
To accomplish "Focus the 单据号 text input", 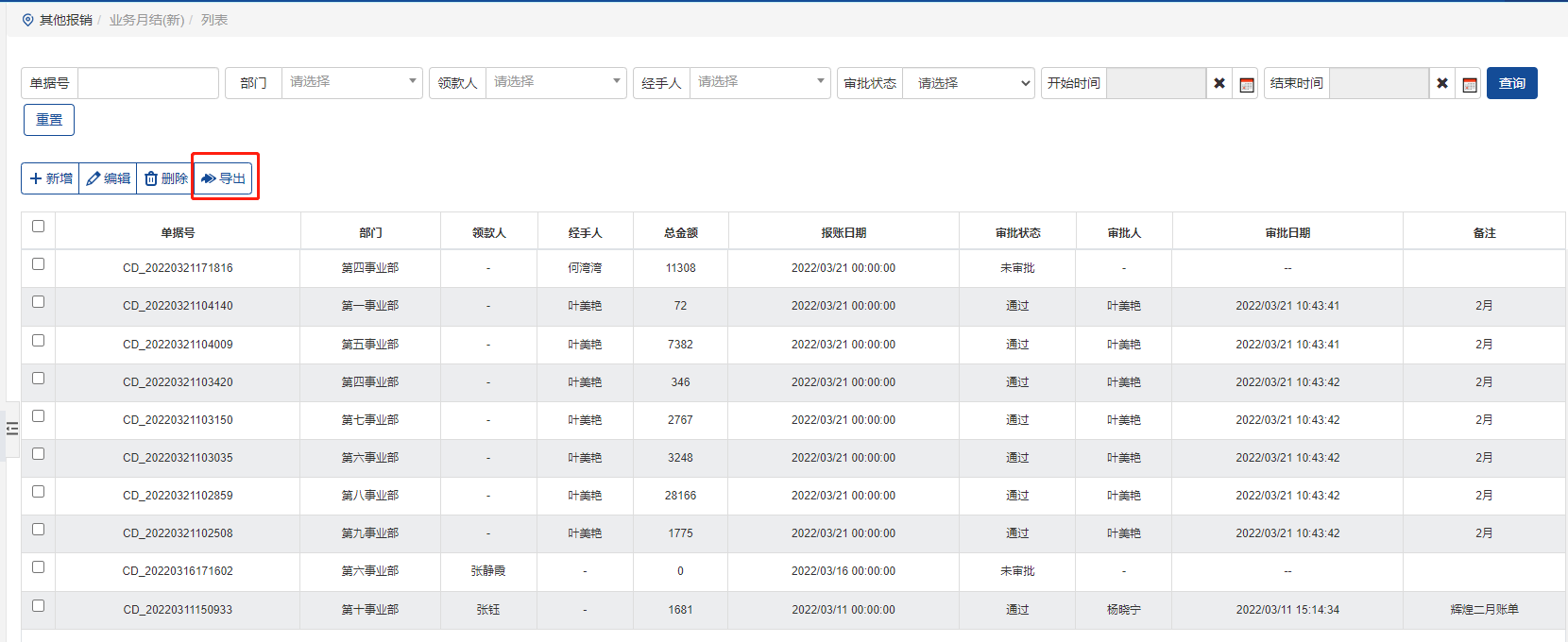I will tap(148, 83).
